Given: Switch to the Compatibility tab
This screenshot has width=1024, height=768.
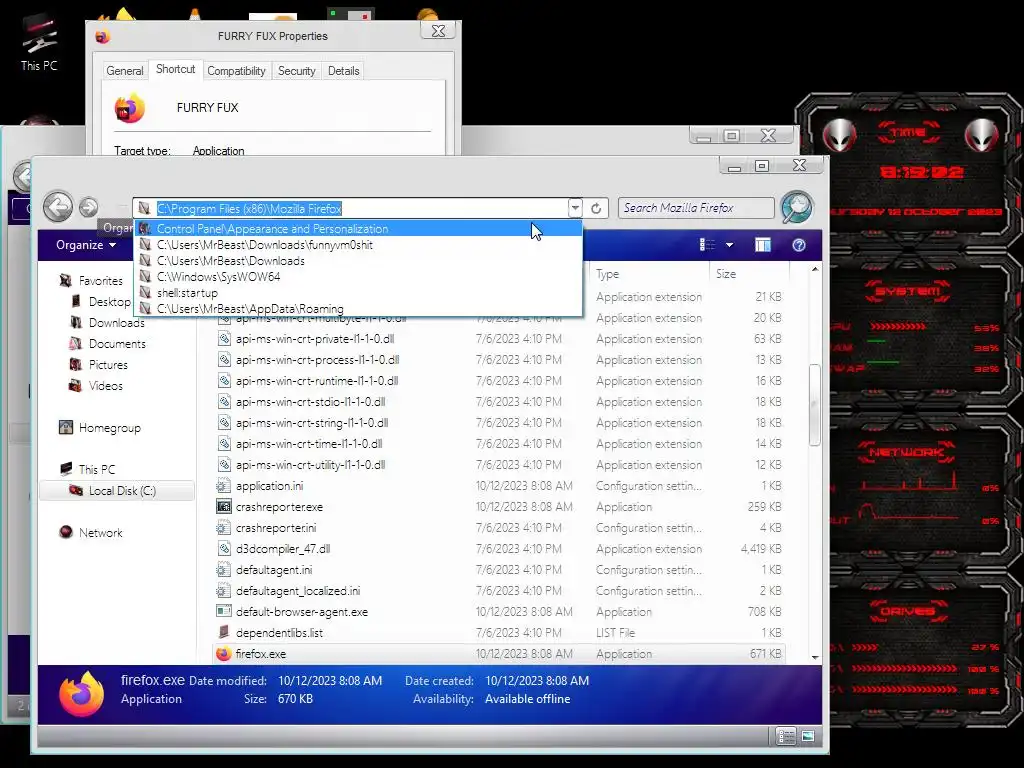Looking at the screenshot, I should click(x=236, y=71).
